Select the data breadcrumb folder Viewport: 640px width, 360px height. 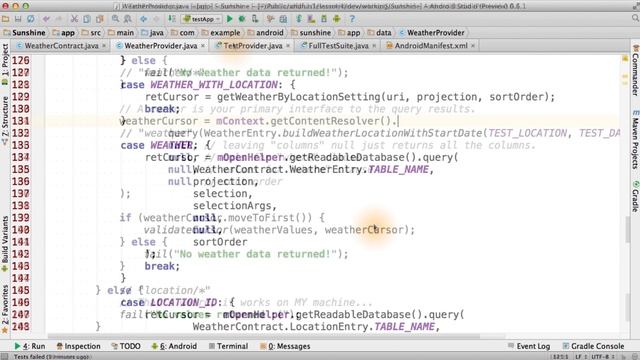tap(380, 33)
